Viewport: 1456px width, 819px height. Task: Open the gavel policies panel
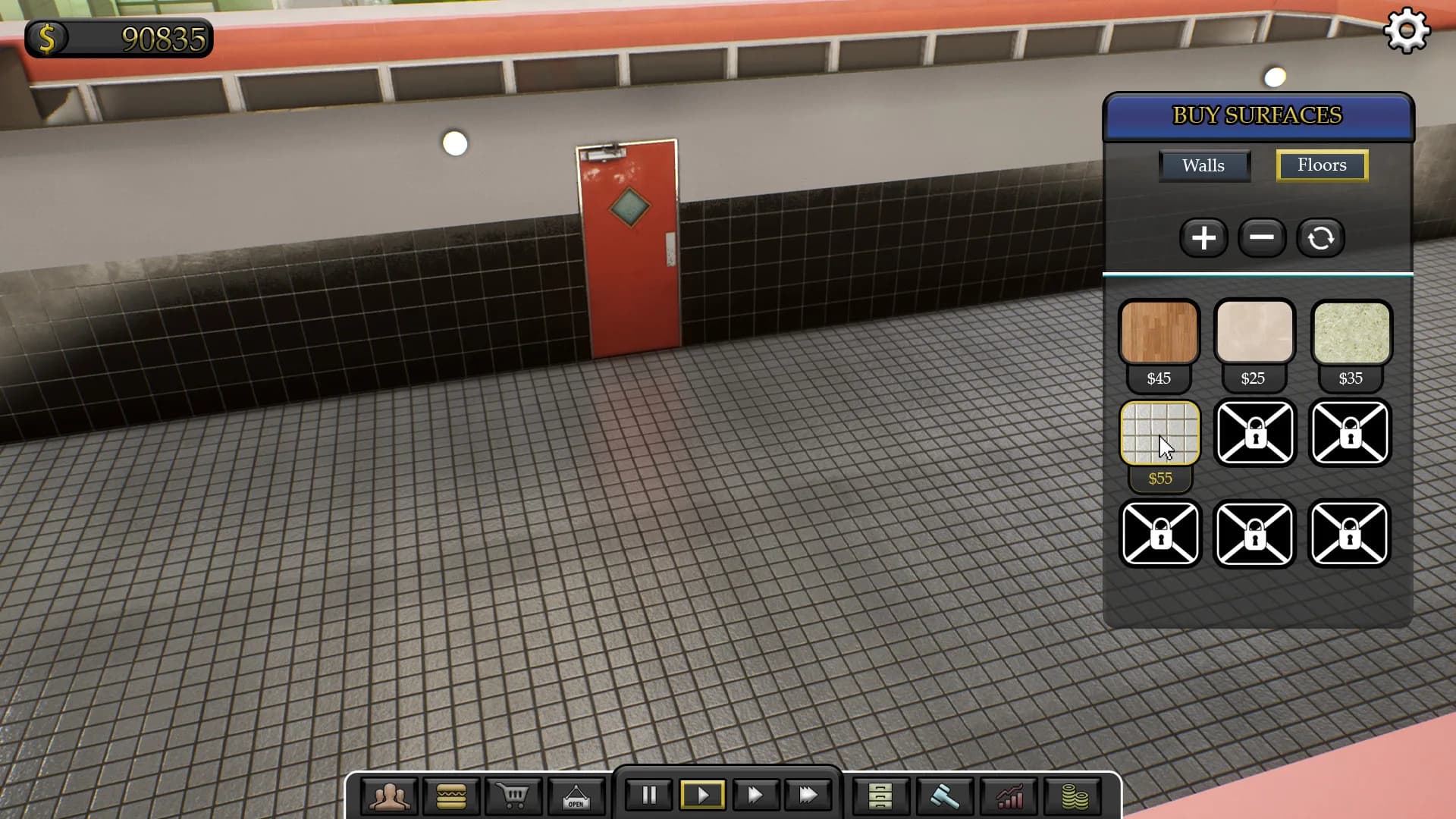pos(944,795)
